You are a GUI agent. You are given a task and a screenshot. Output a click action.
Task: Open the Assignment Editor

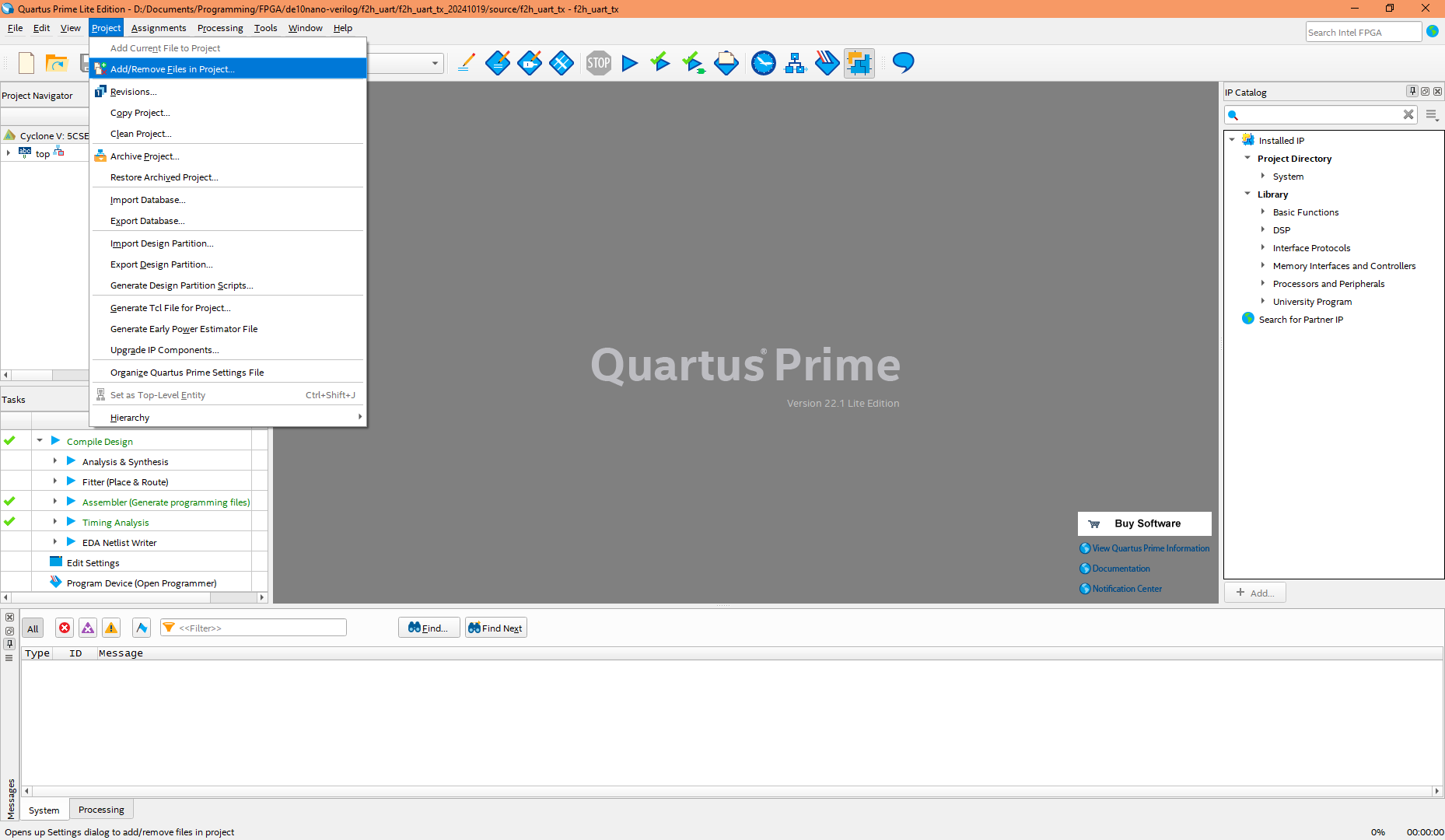498,63
